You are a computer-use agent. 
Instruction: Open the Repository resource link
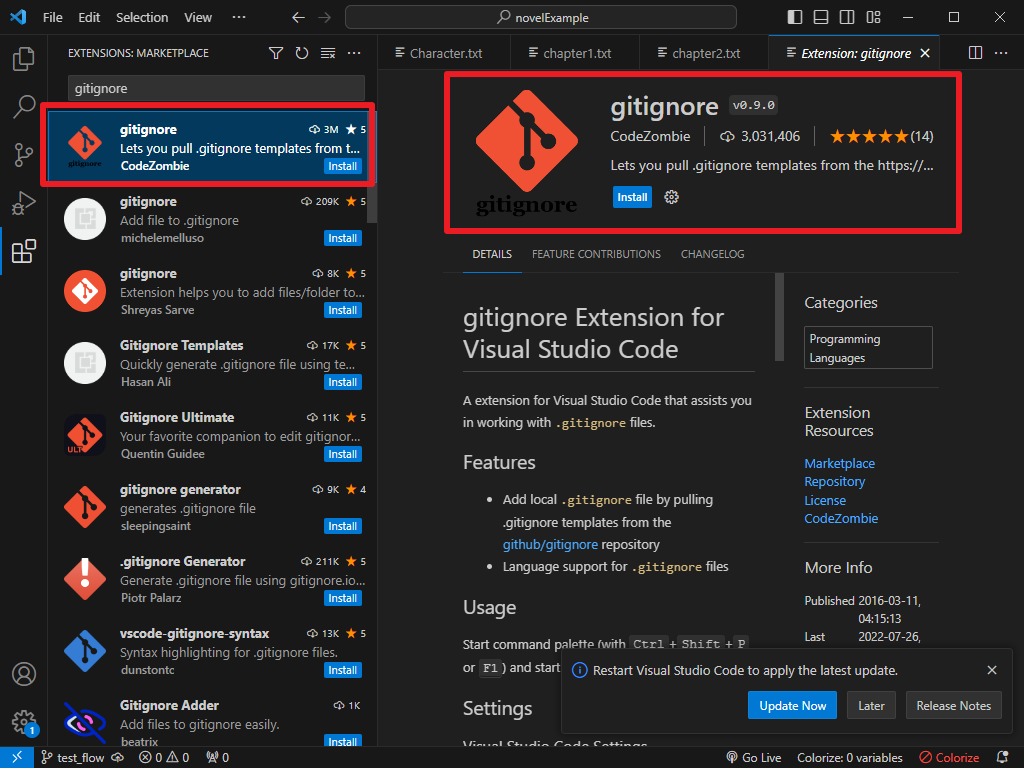point(835,482)
